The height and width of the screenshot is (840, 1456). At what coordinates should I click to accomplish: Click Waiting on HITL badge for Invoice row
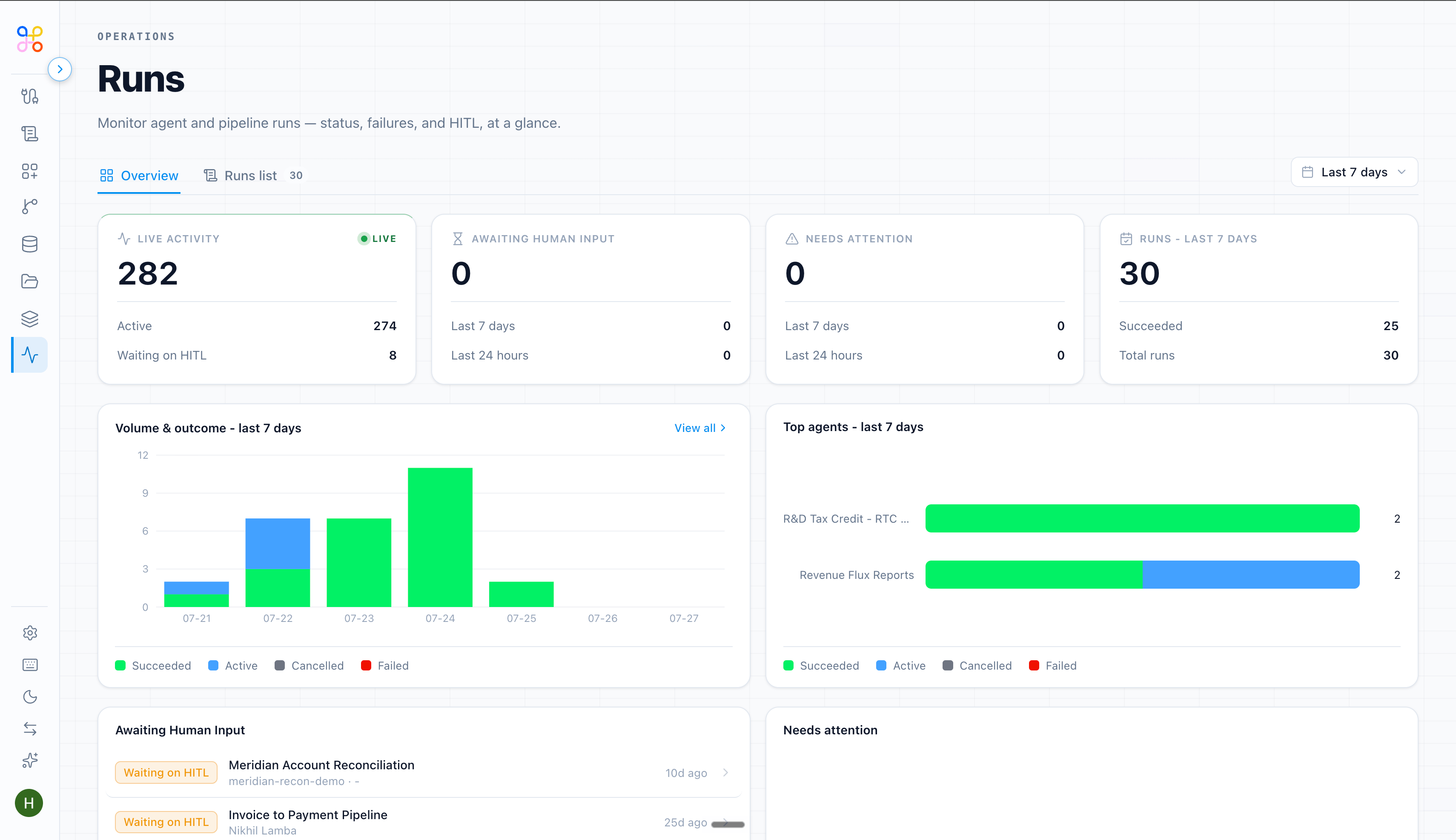pos(166,822)
